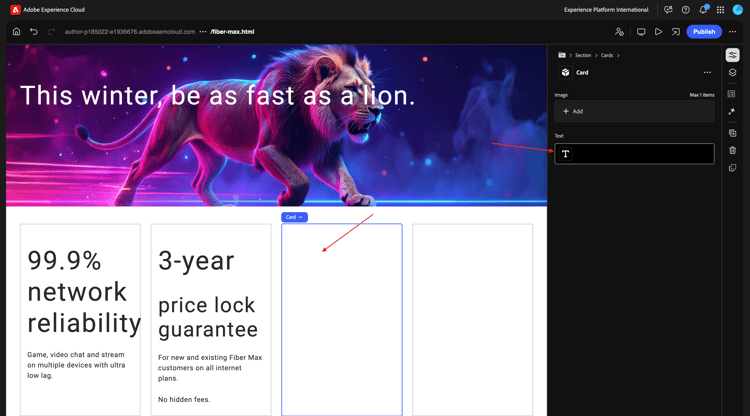Delete the selected Card component
750x416 pixels.
point(732,150)
